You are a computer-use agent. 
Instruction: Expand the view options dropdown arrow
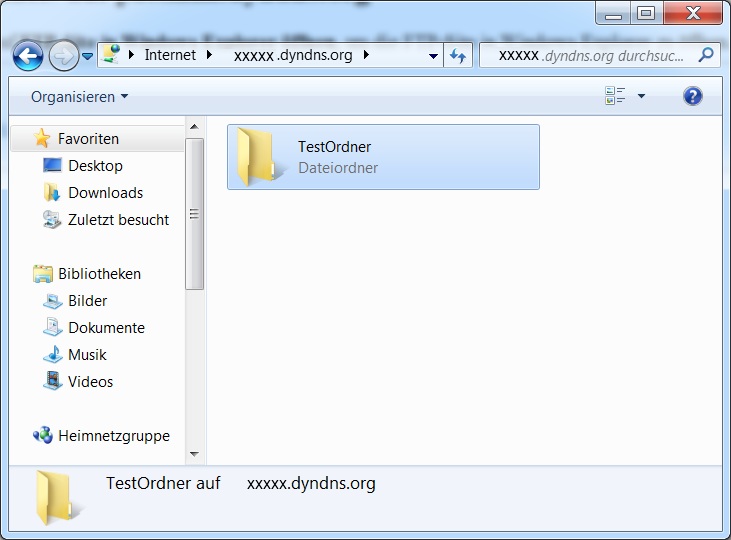click(641, 97)
